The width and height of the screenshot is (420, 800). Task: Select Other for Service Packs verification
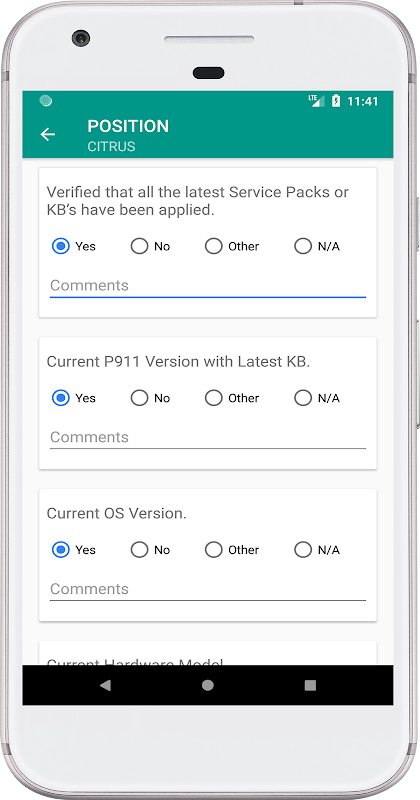pyautogui.click(x=232, y=246)
